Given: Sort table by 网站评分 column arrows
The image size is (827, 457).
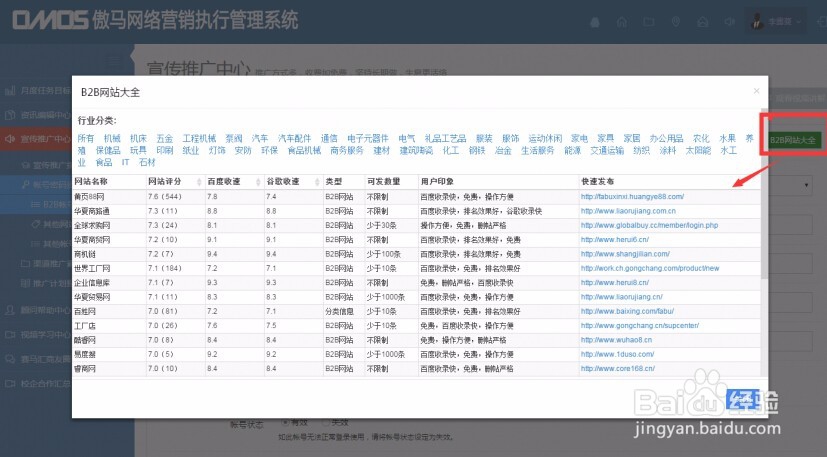Looking at the screenshot, I should pyautogui.click(x=199, y=182).
